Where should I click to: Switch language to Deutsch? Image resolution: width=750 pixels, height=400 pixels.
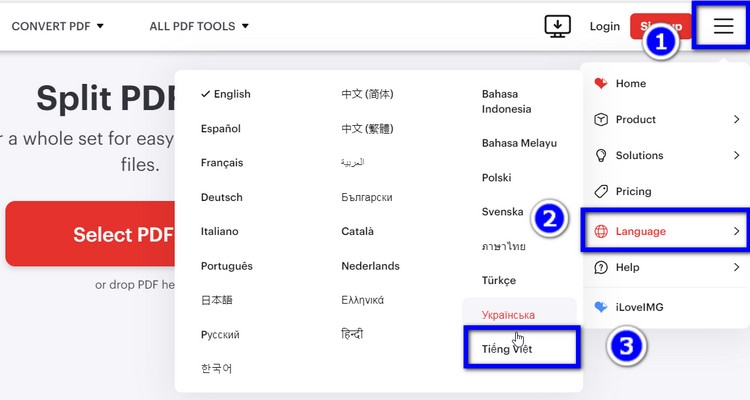pos(221,197)
